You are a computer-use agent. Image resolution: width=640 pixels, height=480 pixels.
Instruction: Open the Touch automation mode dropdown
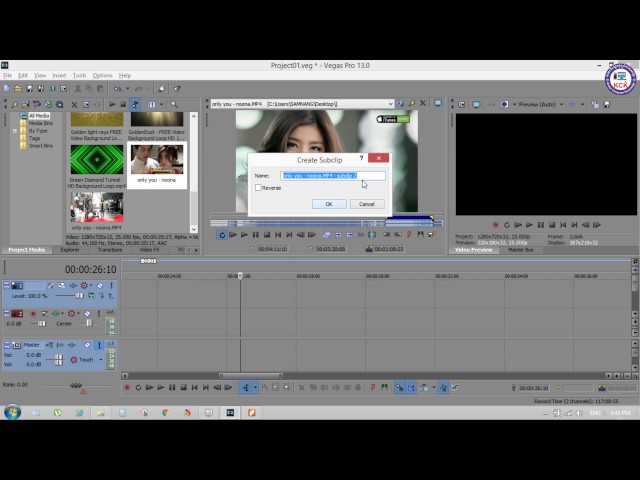tap(101, 360)
